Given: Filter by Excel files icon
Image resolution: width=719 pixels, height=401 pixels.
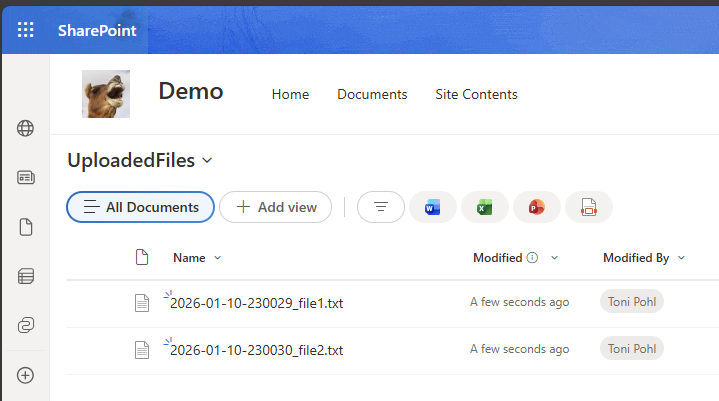Looking at the screenshot, I should tap(484, 207).
